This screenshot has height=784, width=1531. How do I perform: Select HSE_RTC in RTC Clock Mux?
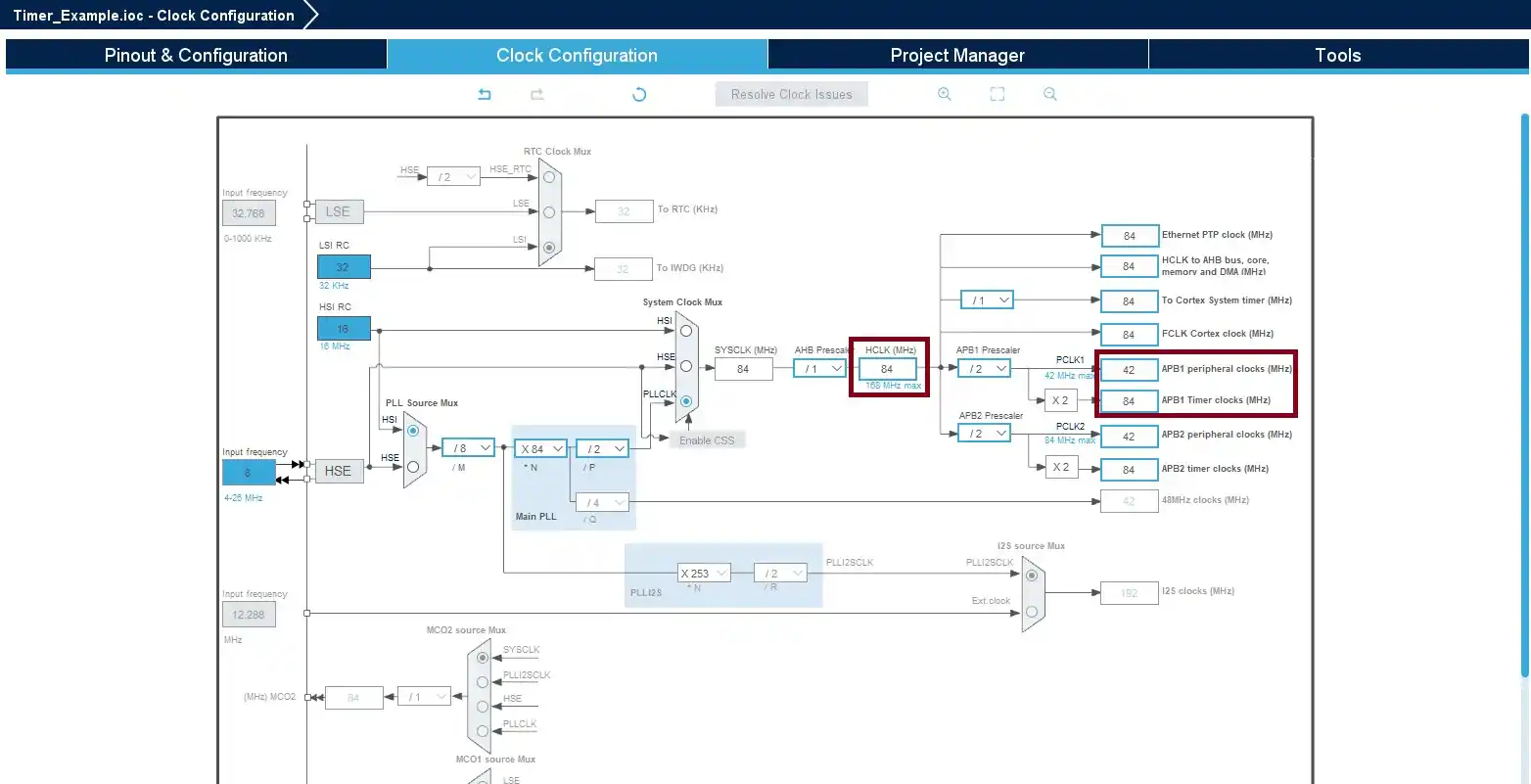click(x=549, y=177)
